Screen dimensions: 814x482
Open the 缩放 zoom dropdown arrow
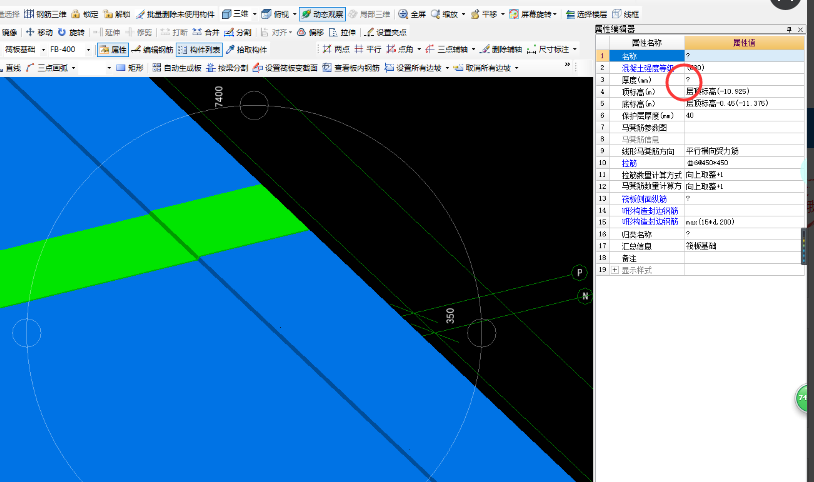pyautogui.click(x=464, y=14)
